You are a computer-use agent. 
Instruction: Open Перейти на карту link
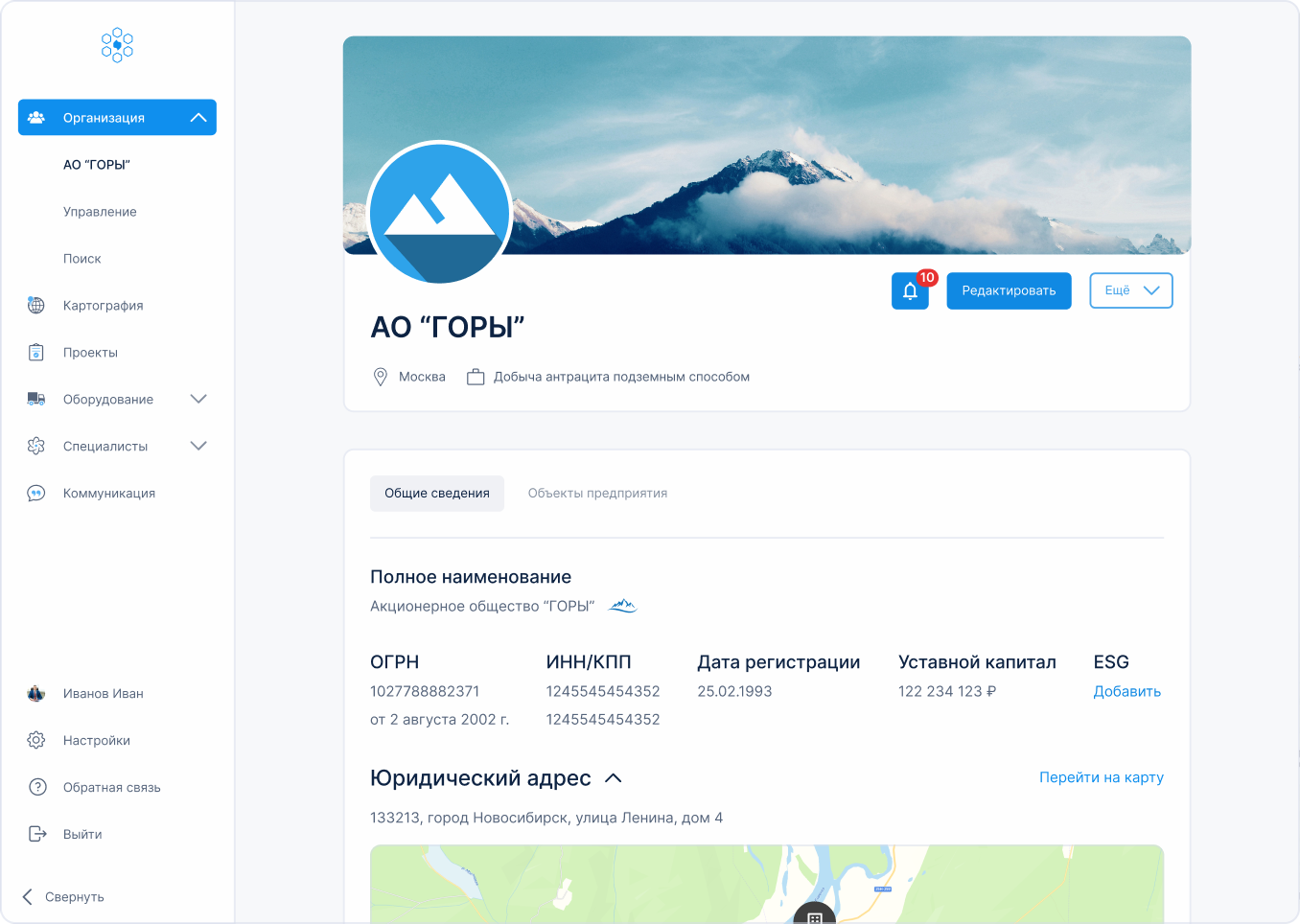(x=1102, y=777)
